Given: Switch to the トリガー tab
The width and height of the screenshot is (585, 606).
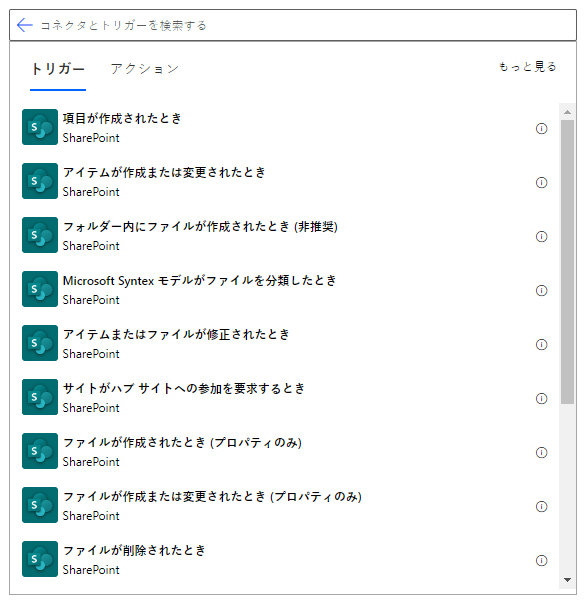Looking at the screenshot, I should (x=58, y=69).
